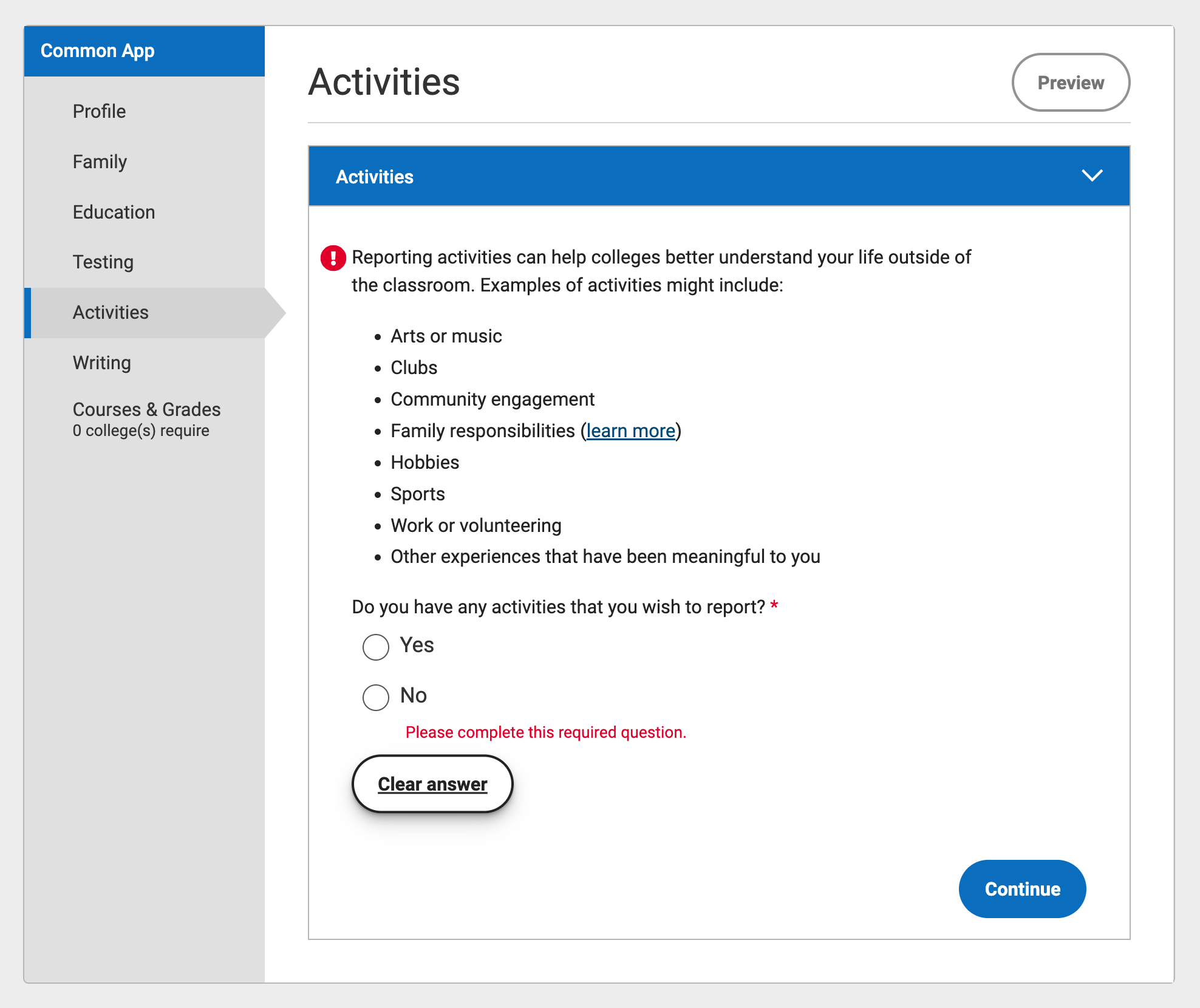Click the Education sidebar navigation icon
The width and height of the screenshot is (1200, 1008).
click(x=112, y=211)
